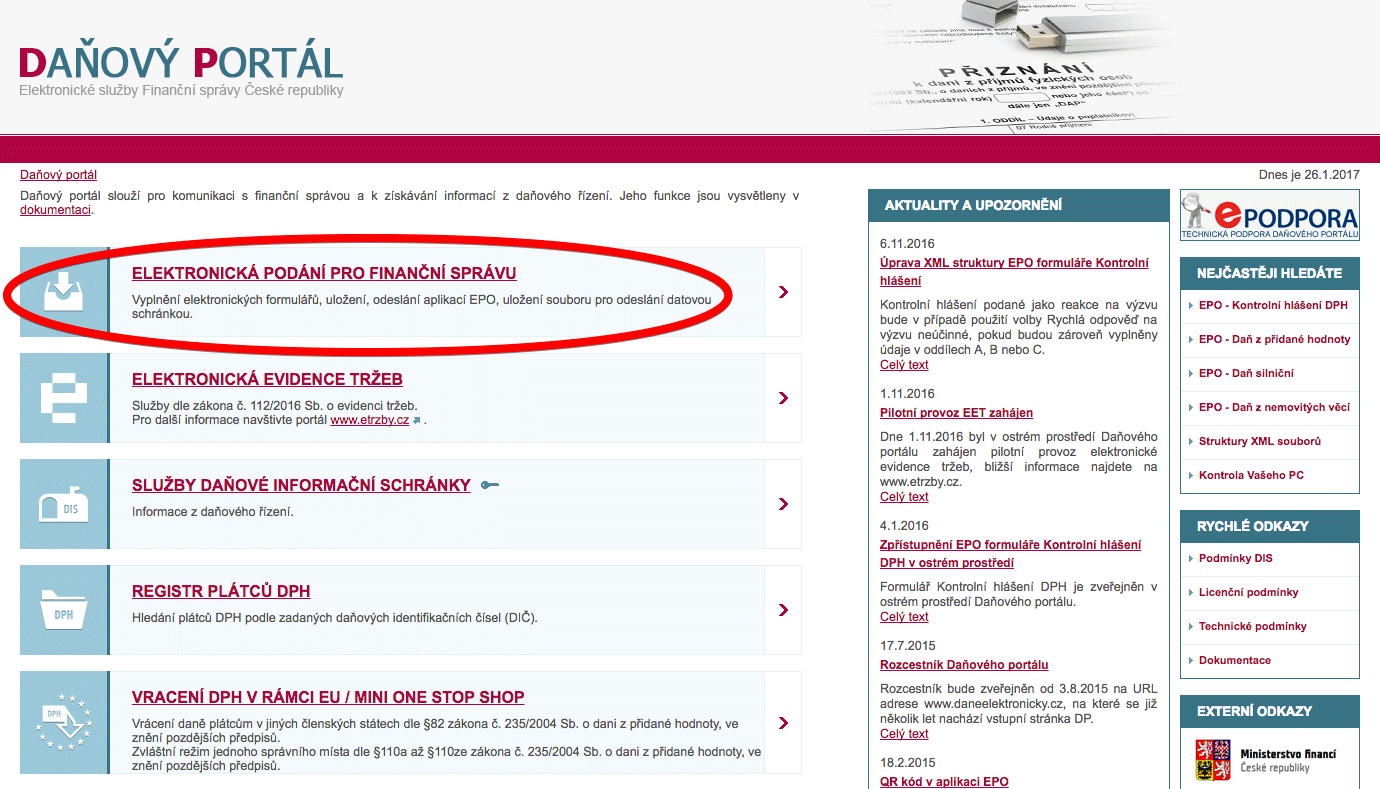
Task: Click the Aktuality a upozornění panel header
Action: [x=1018, y=205]
